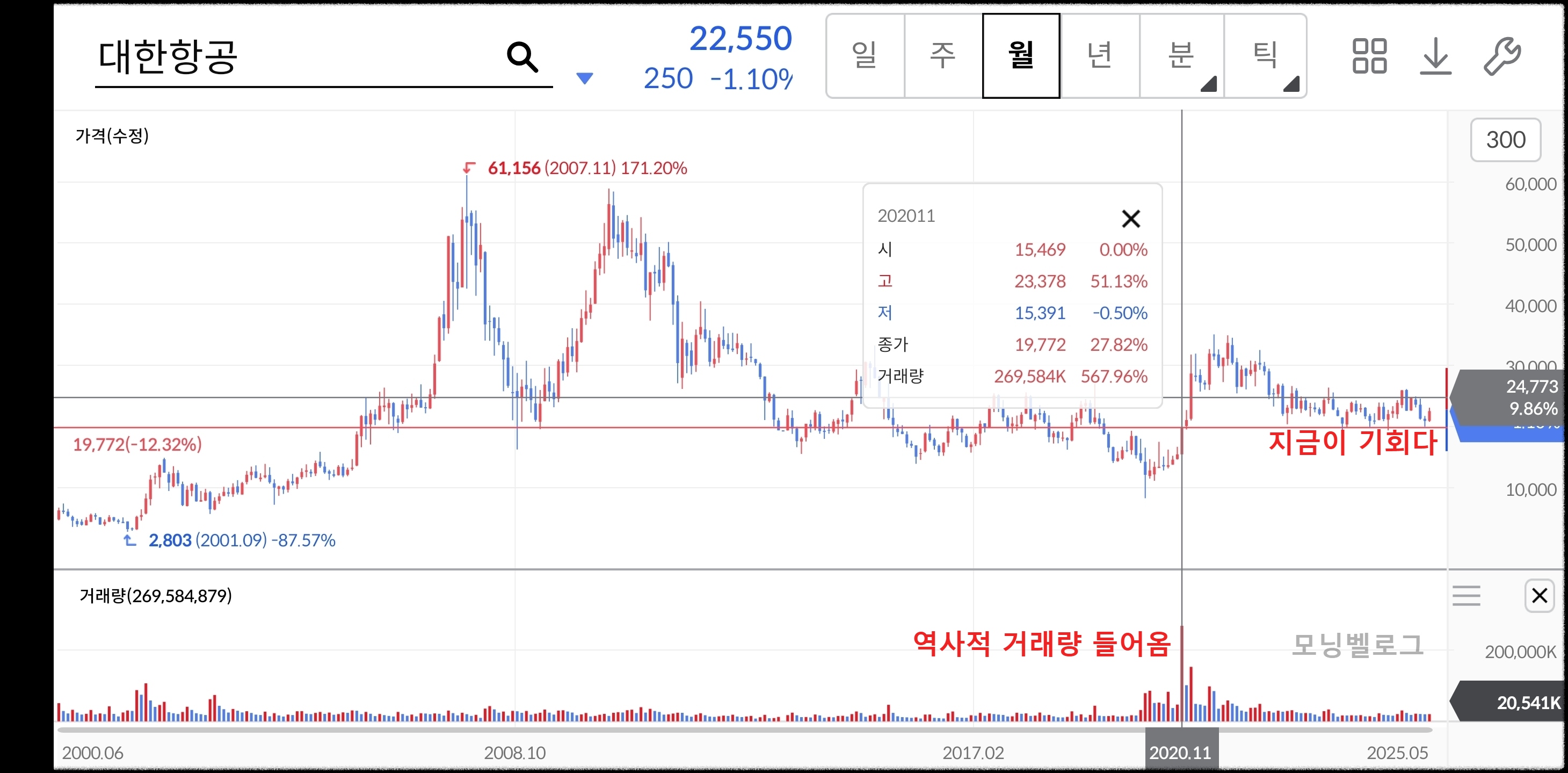
Task: Click the 2007.11 high-price marker arrow
Action: [468, 167]
